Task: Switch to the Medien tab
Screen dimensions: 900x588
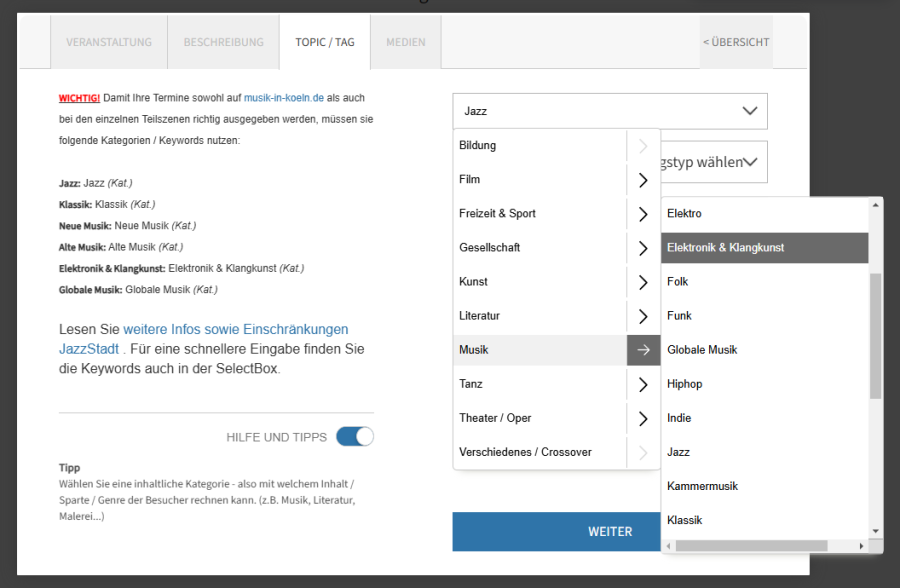Action: 406,42
